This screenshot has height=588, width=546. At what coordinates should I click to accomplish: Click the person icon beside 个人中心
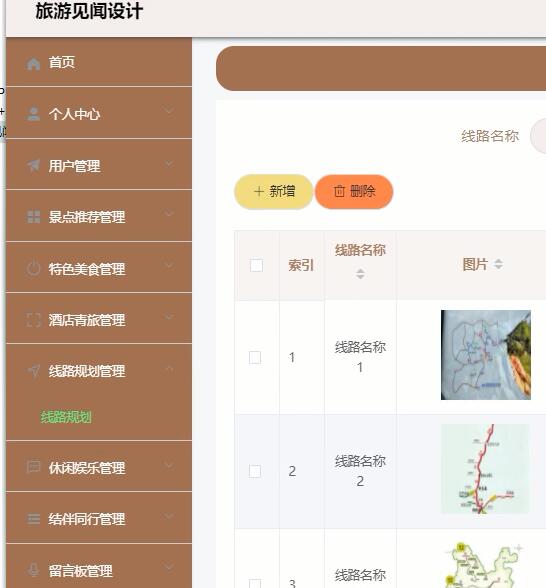33,114
